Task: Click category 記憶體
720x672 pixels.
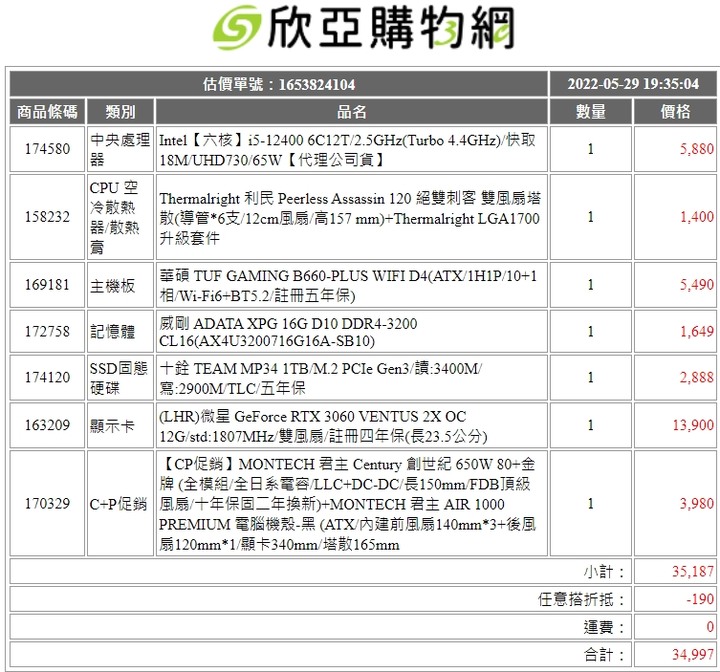Action: (112, 332)
